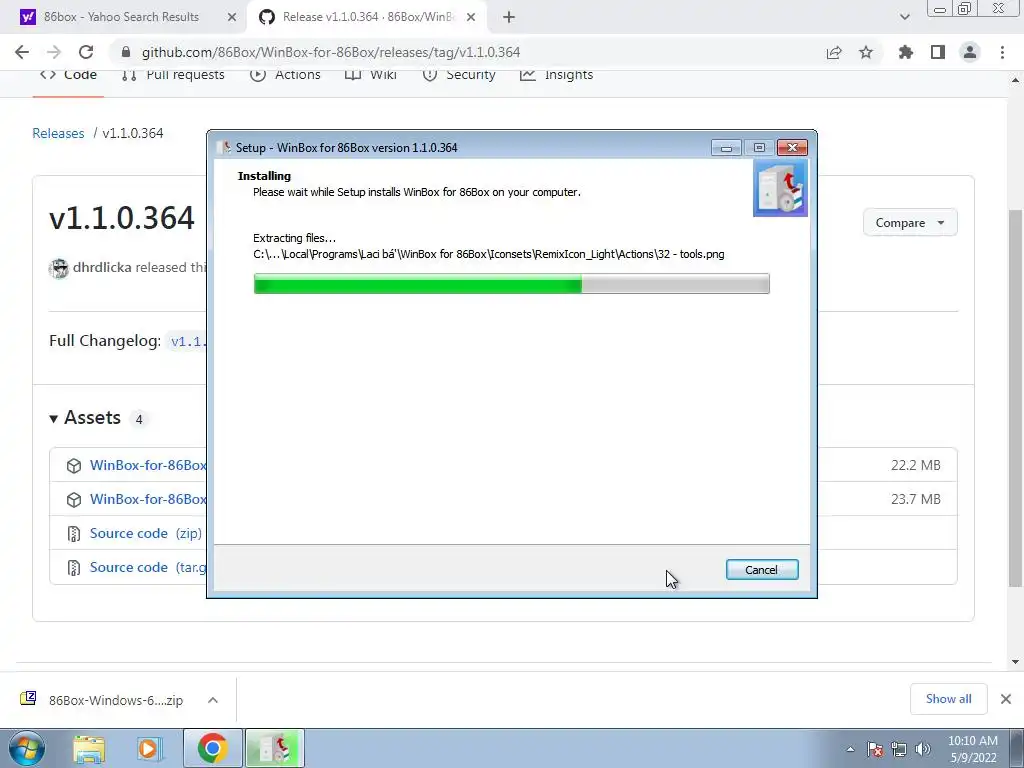Download second WinBox-for-86Box asset, 23.7 MB
The width and height of the screenshot is (1024, 768).
[148, 499]
